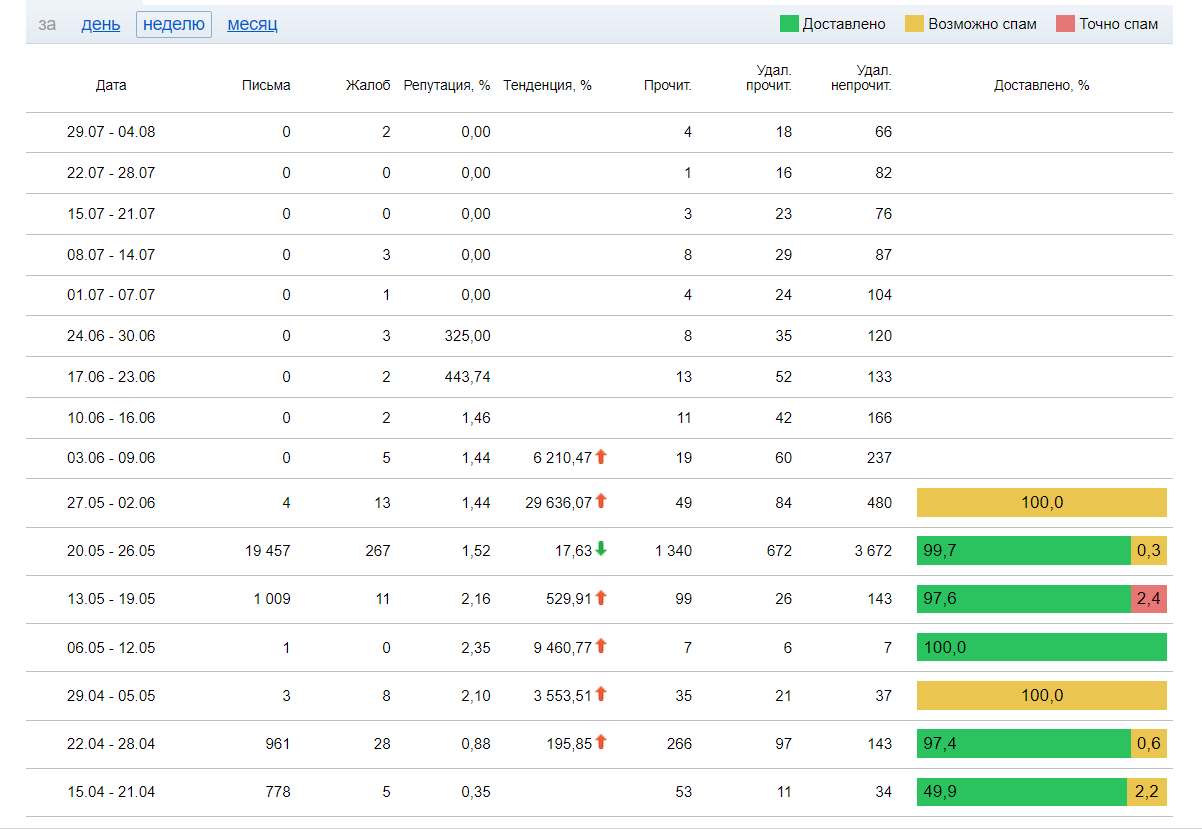
Task: Switch period to день
Action: click(101, 24)
